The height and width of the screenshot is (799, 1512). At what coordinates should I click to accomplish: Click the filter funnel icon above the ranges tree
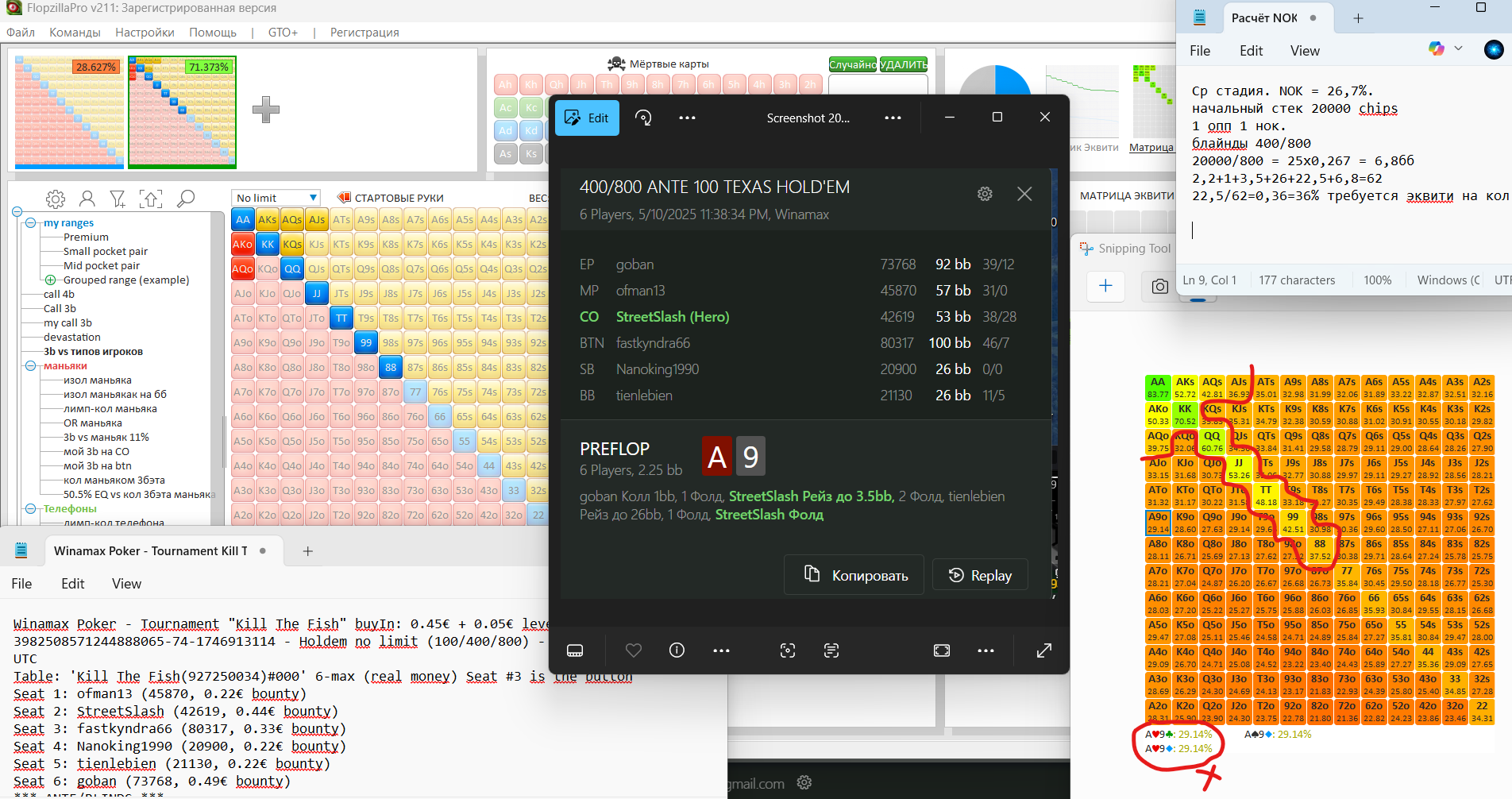(118, 199)
